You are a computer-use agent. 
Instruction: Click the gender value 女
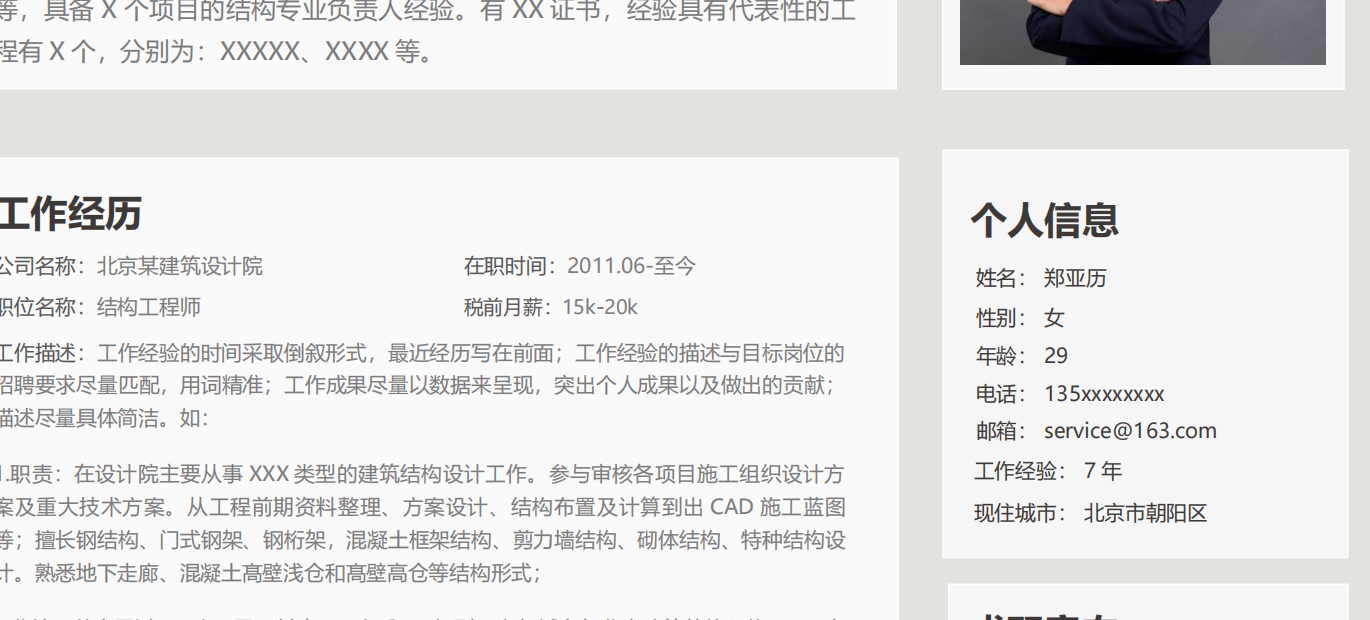click(x=1054, y=318)
